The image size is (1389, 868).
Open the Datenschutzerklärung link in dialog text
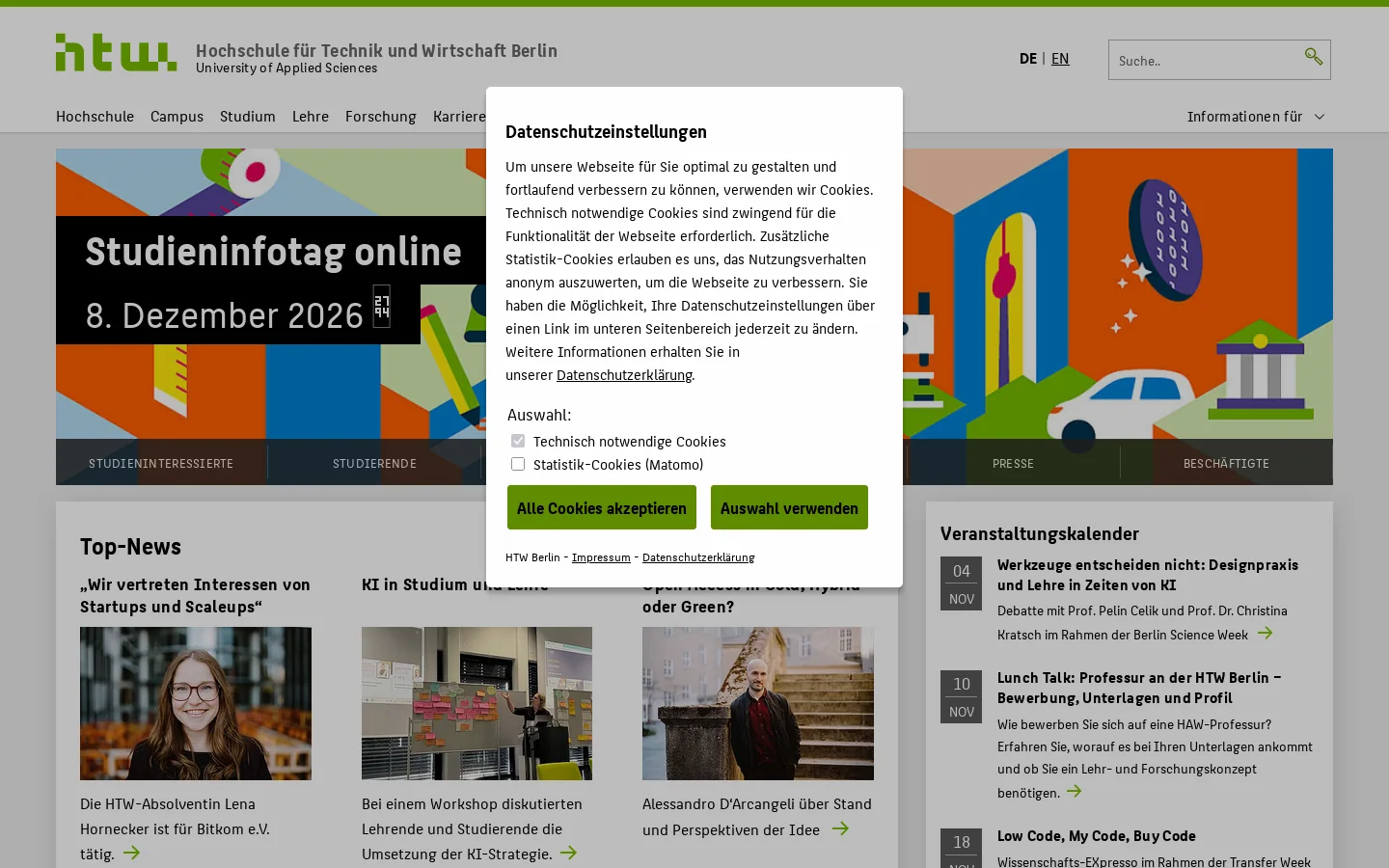pos(624,375)
